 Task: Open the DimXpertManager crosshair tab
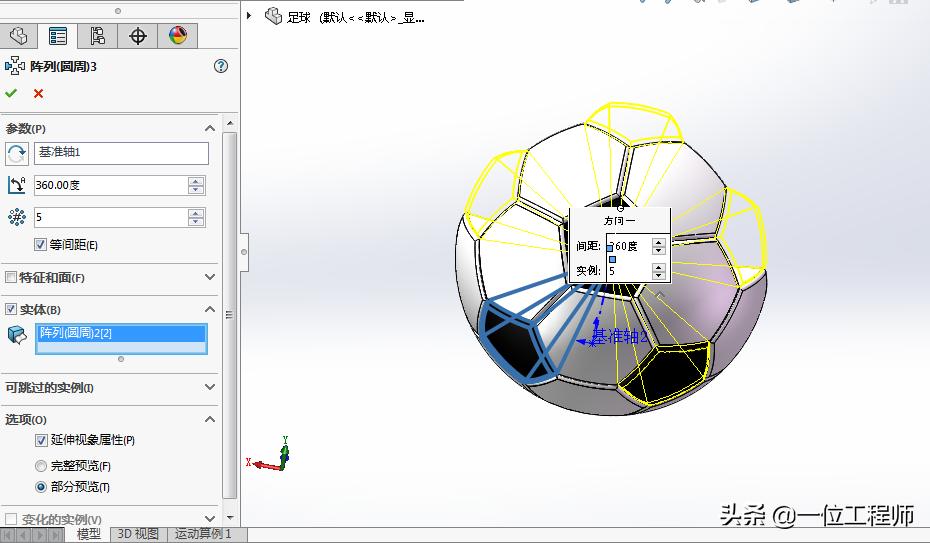[x=138, y=37]
